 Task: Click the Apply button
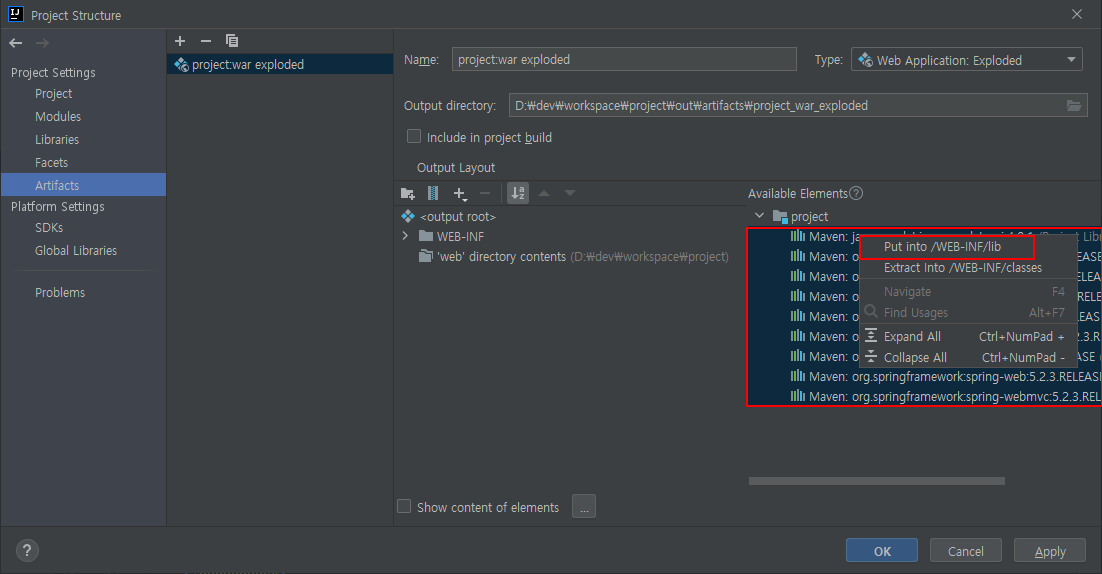(x=1050, y=551)
